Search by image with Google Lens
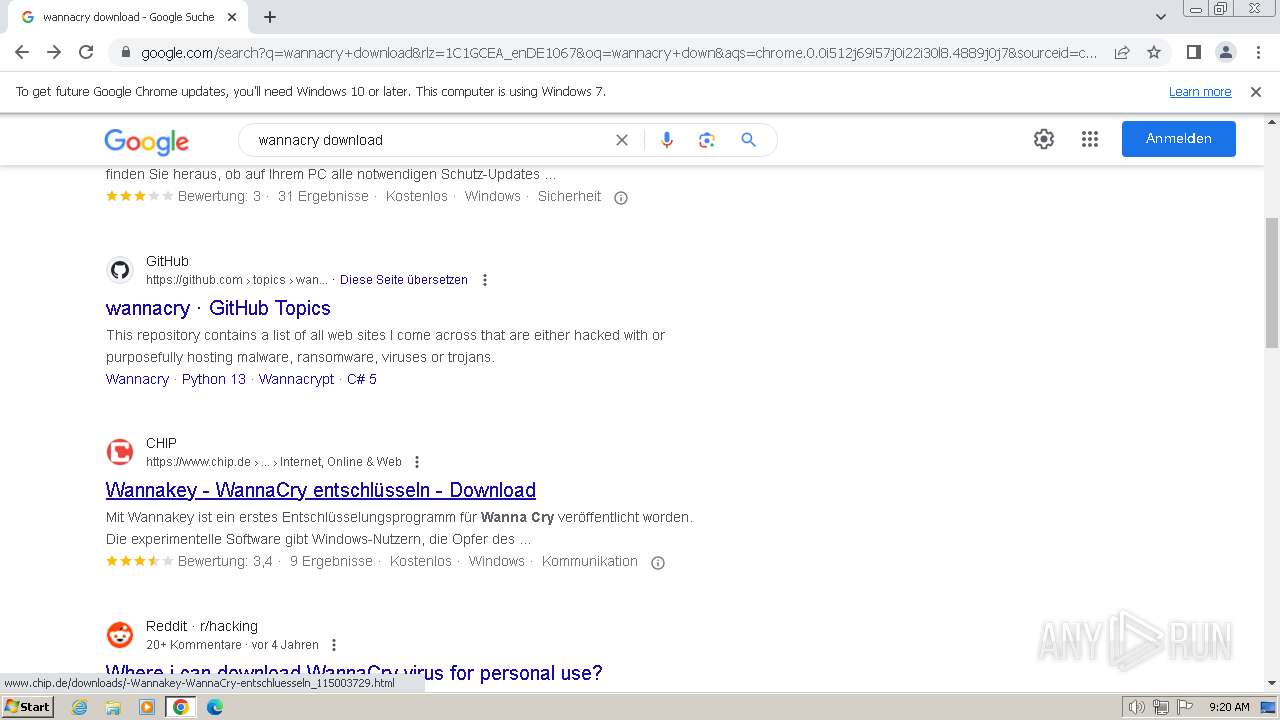 [x=707, y=140]
